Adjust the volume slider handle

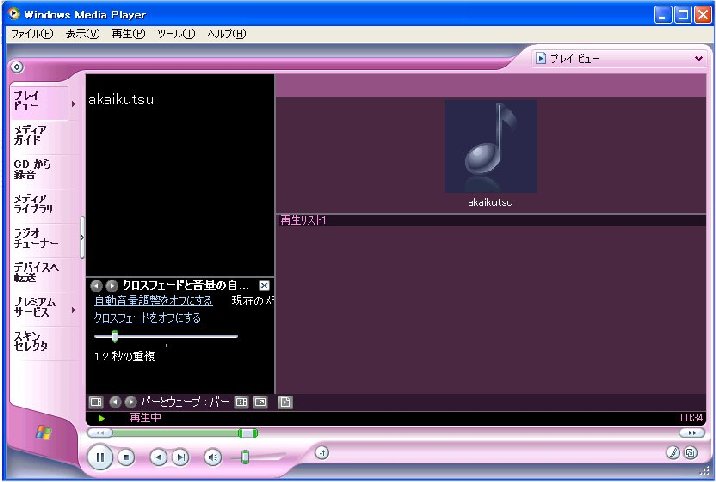(x=245, y=456)
